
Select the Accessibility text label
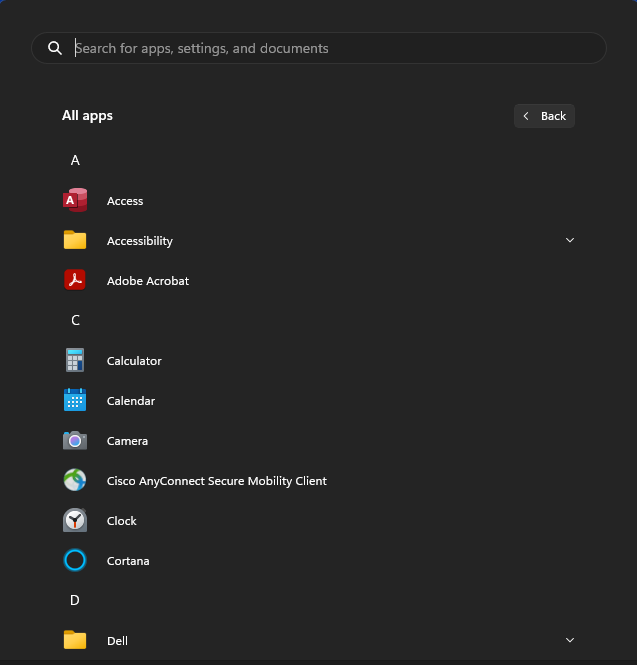coord(140,241)
